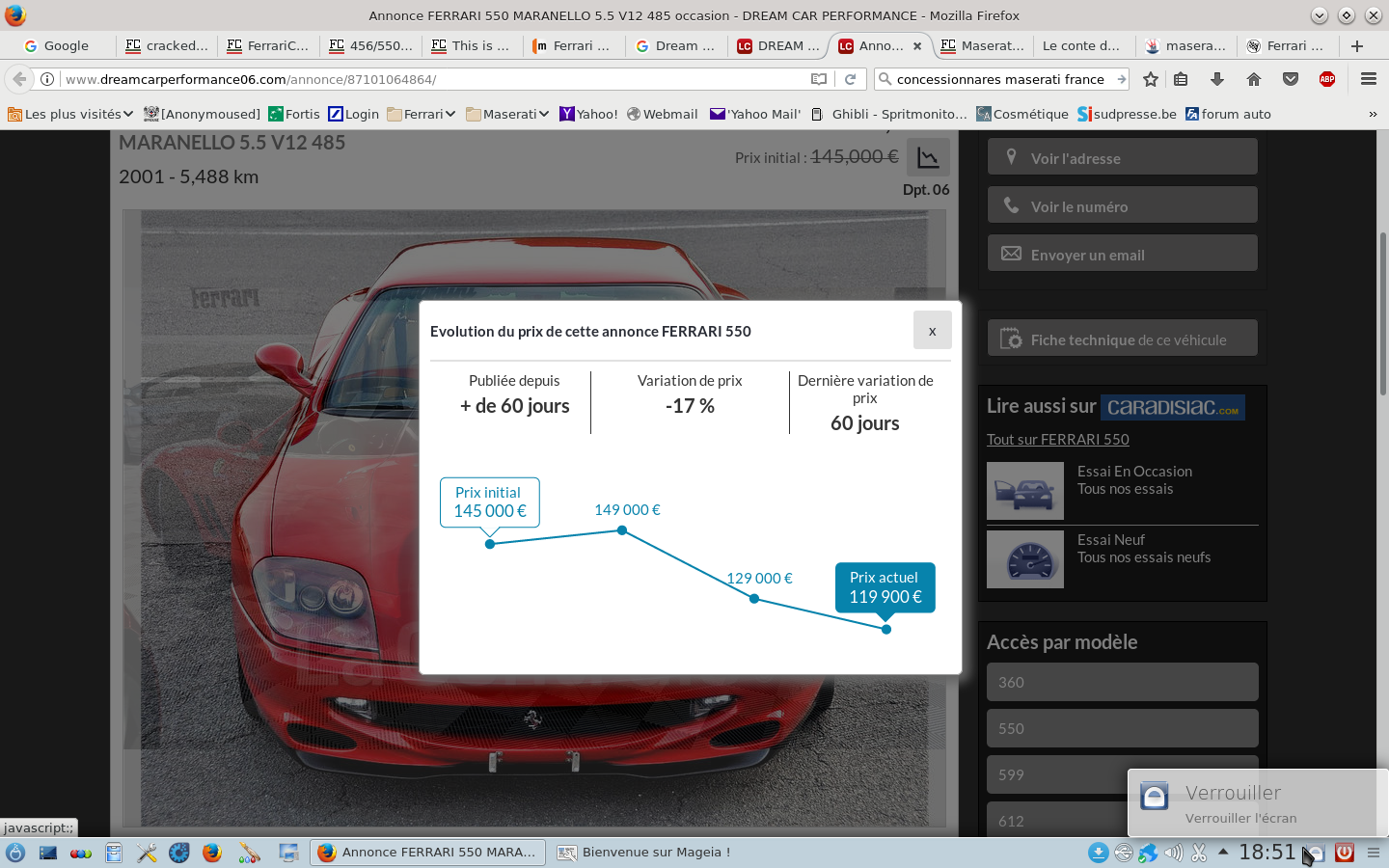Open clipboard scissors tray icon
The width and height of the screenshot is (1389, 868).
[1199, 853]
